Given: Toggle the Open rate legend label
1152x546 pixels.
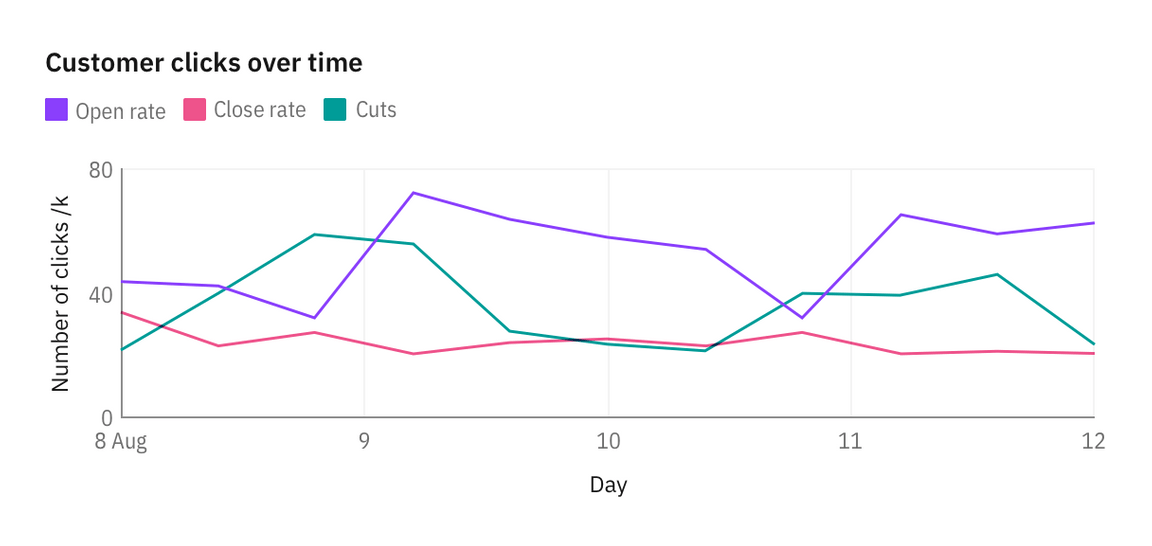Looking at the screenshot, I should (x=120, y=111).
